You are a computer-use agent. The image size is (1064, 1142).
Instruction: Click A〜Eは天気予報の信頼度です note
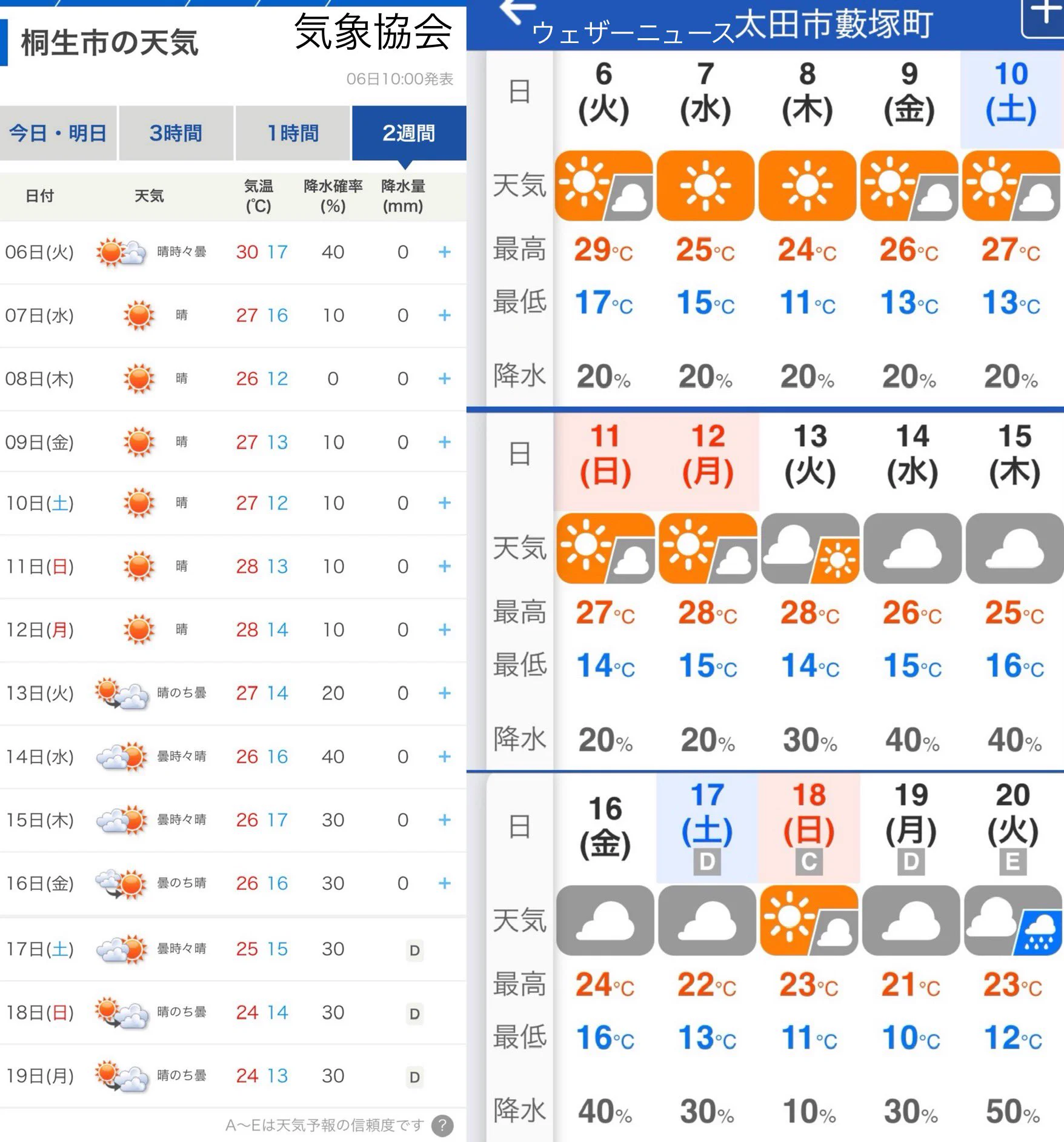324,1126
